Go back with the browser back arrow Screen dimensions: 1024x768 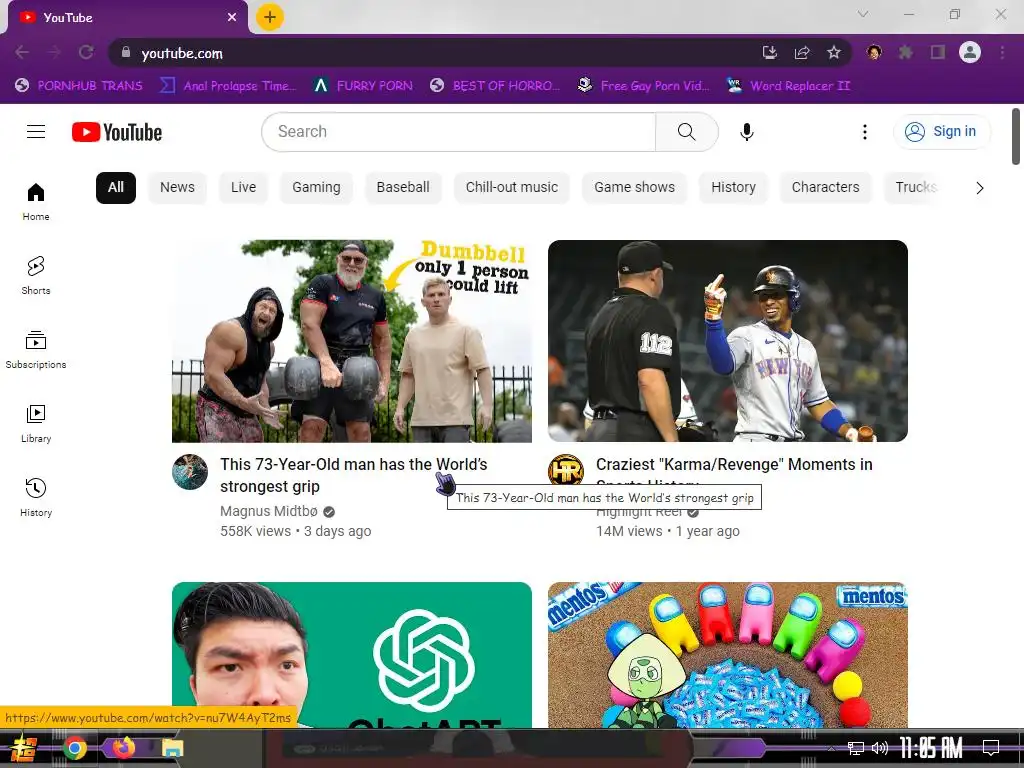(22, 52)
